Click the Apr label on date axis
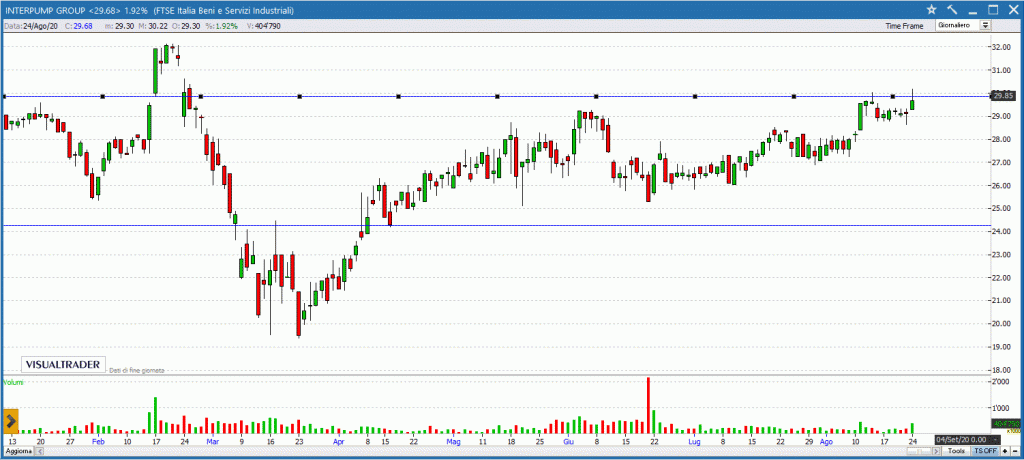Image resolution: width=1024 pixels, height=460 pixels. click(338, 442)
